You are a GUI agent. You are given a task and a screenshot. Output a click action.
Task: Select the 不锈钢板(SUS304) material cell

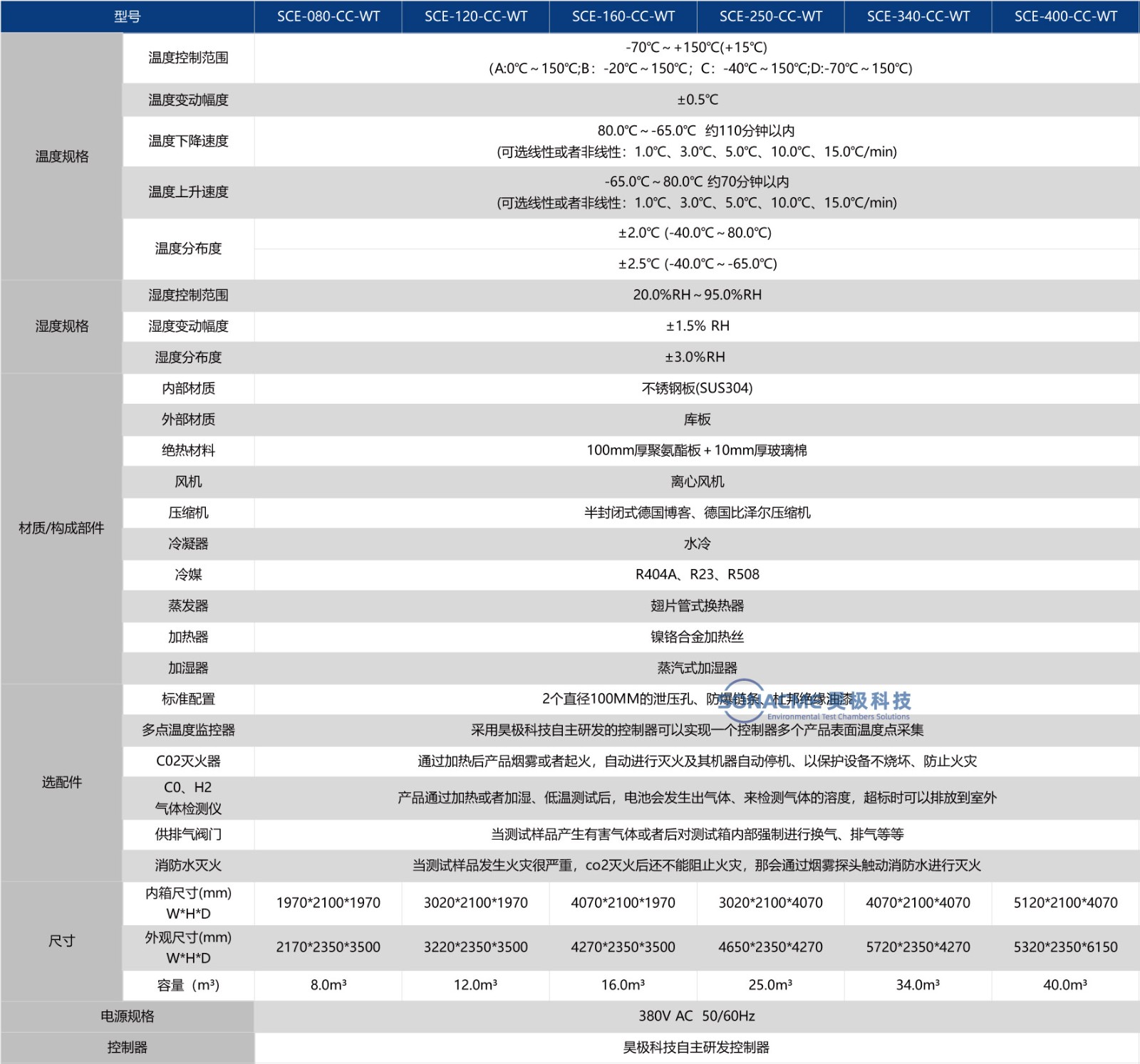697,388
